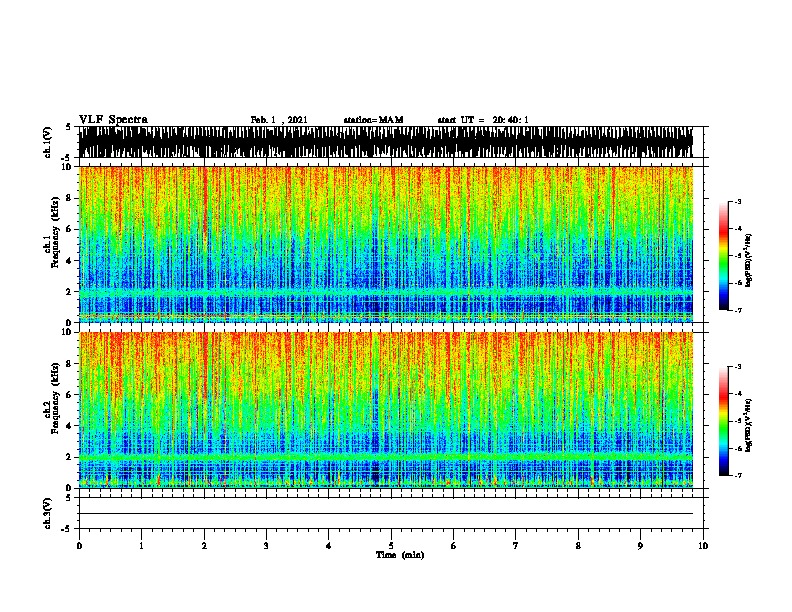Click the "10" kHz tick on ch.1 axis

pos(67,167)
